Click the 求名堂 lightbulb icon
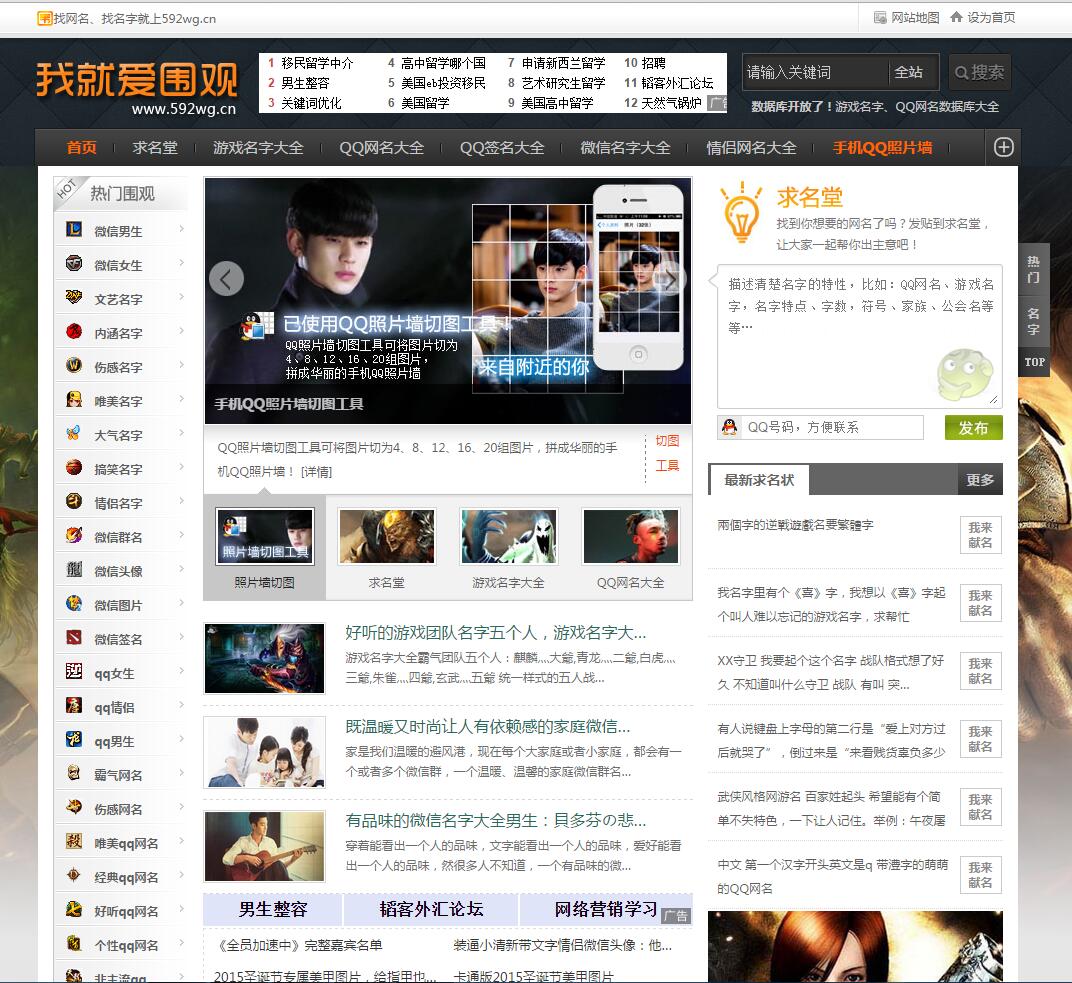Image resolution: width=1072 pixels, height=983 pixels. pos(741,213)
